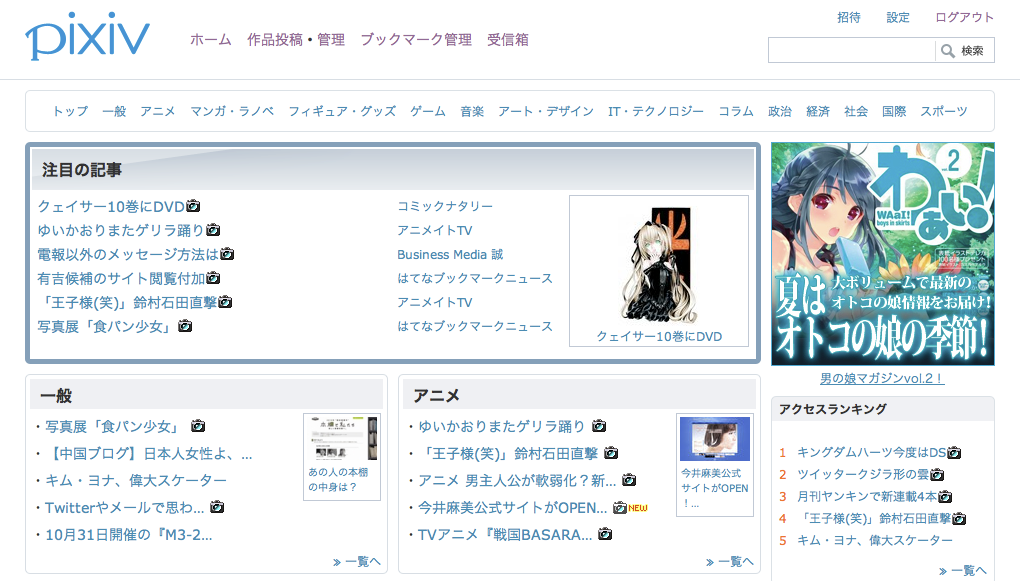The height and width of the screenshot is (581, 1020).
Task: Select the 音楽 category tab
Action: [472, 111]
